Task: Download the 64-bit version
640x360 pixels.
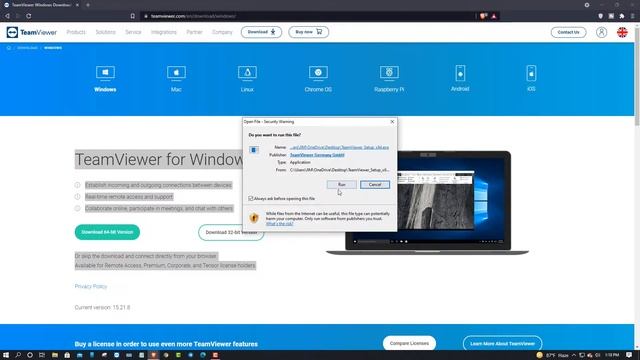Action: (x=107, y=232)
